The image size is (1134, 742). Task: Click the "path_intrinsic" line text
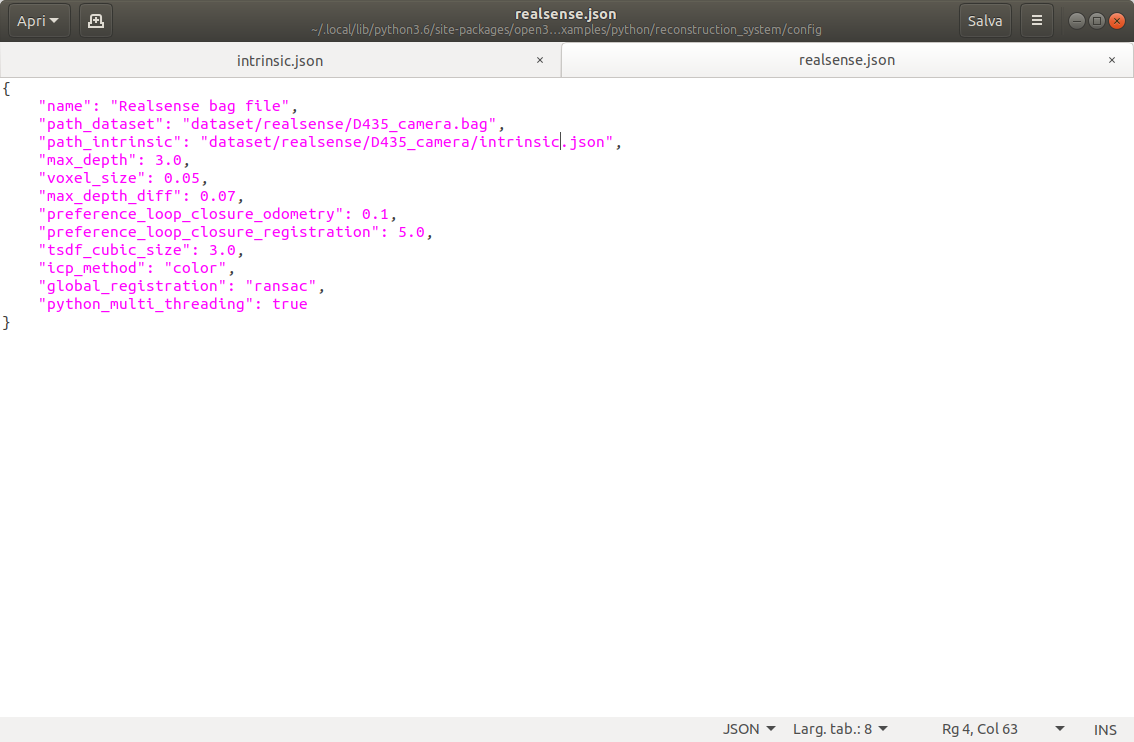(330, 142)
